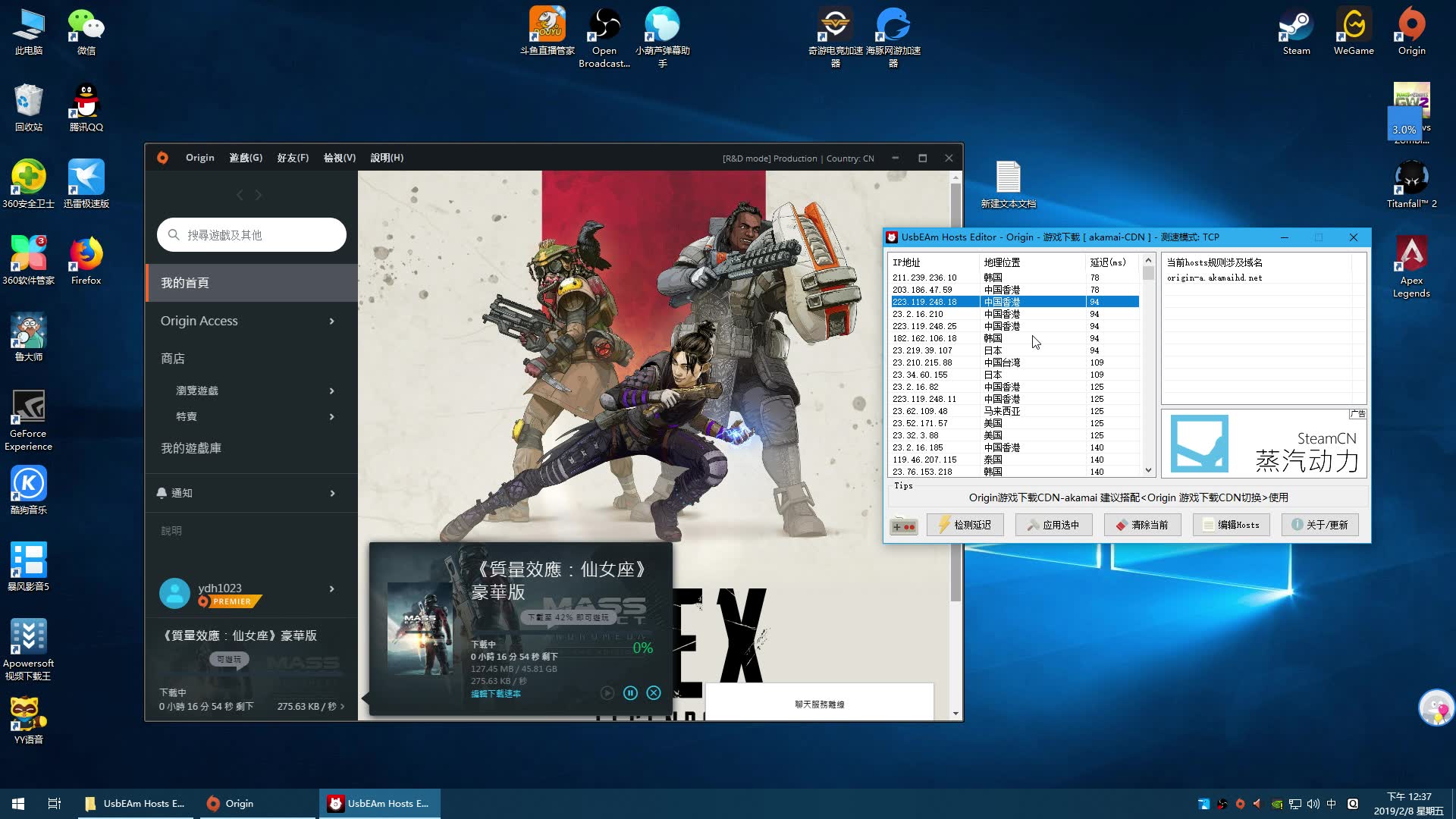Open the 新建文本文档 file icon
The height and width of the screenshot is (819, 1456).
pyautogui.click(x=1008, y=184)
